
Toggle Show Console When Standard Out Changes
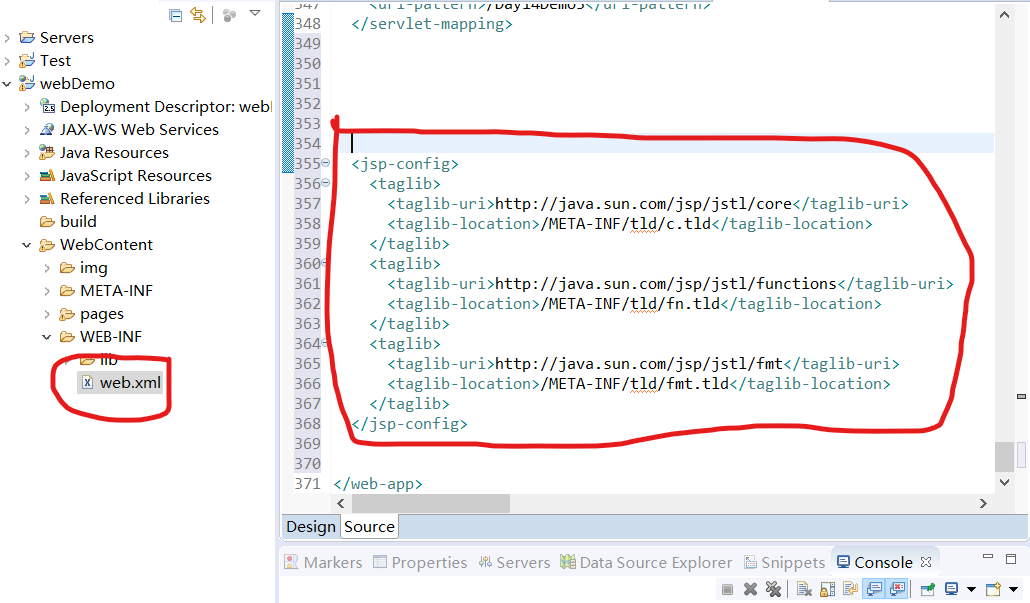click(875, 589)
